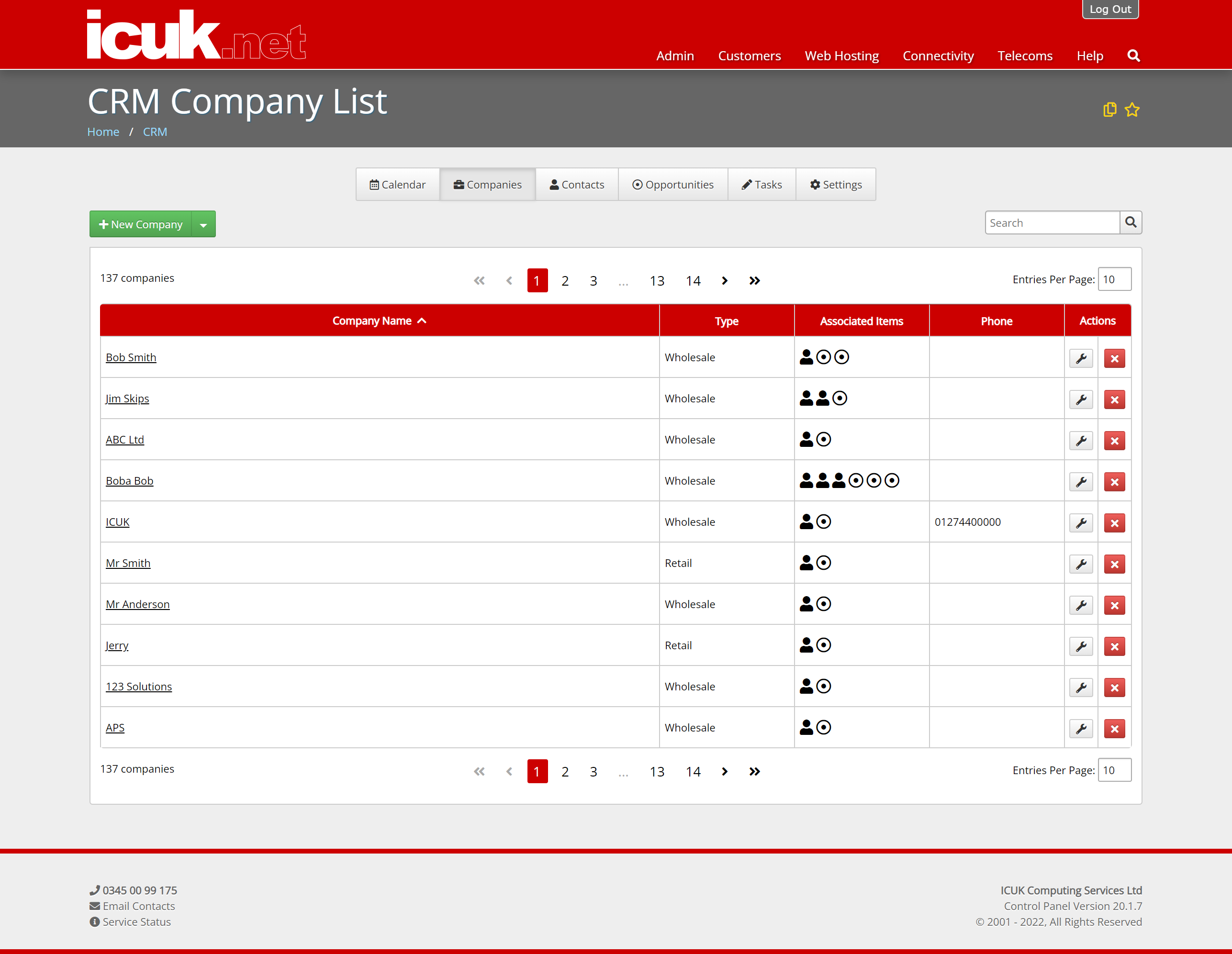Open the Telecoms menu

[x=1025, y=56]
